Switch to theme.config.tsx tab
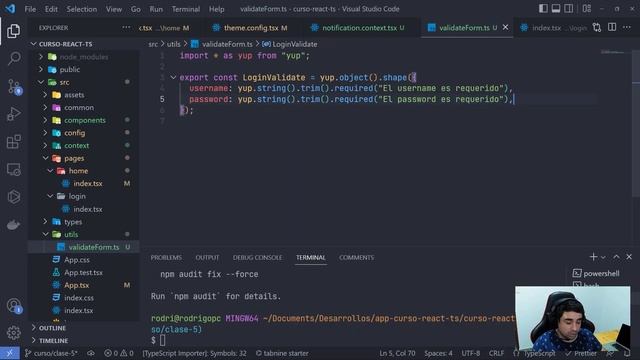This screenshot has width=640, height=360. (x=250, y=28)
